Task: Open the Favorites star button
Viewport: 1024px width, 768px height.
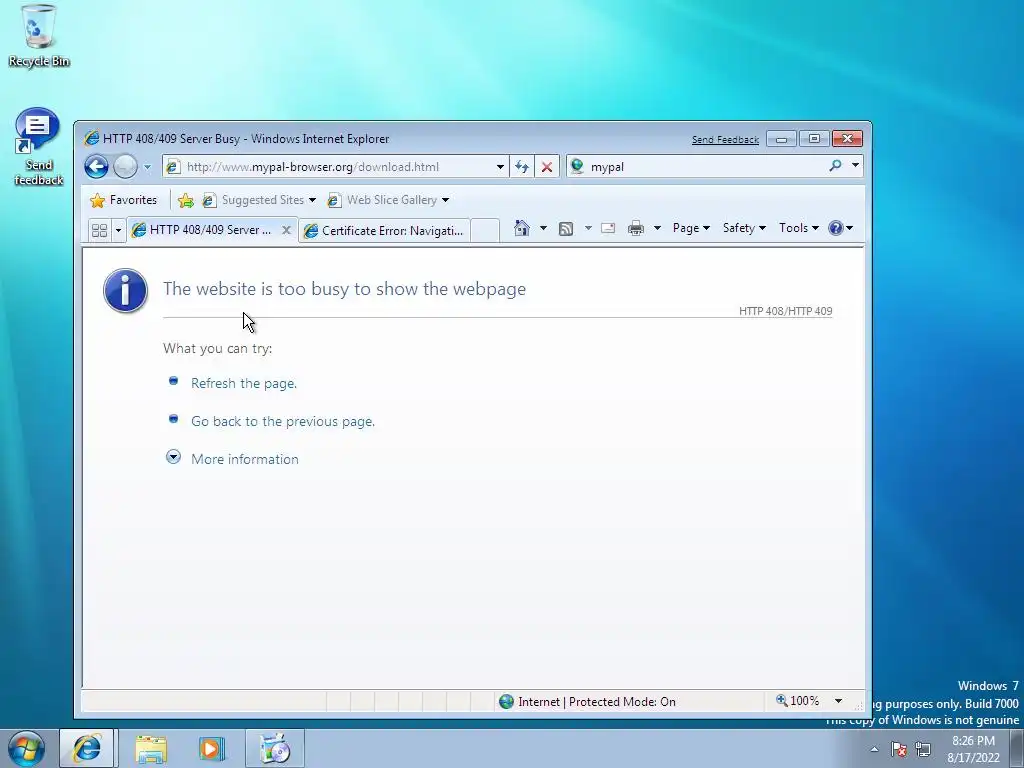Action: click(x=123, y=200)
